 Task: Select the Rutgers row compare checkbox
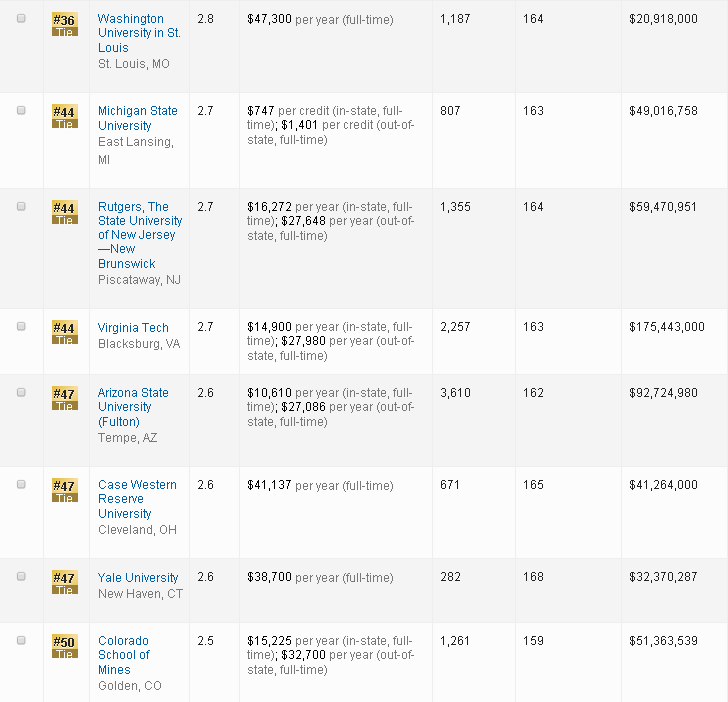(x=21, y=206)
